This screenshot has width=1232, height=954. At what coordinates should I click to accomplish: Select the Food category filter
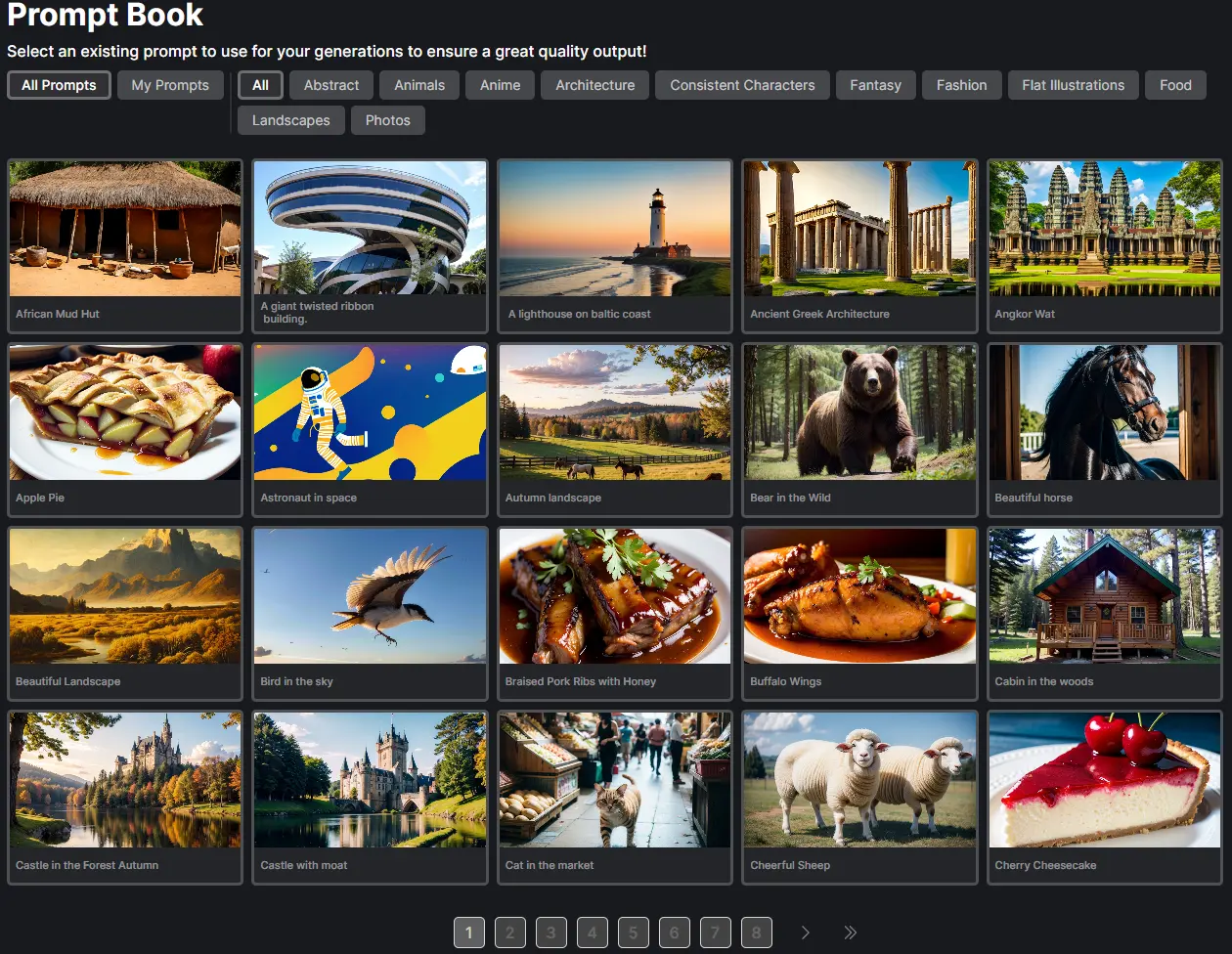pyautogui.click(x=1175, y=85)
